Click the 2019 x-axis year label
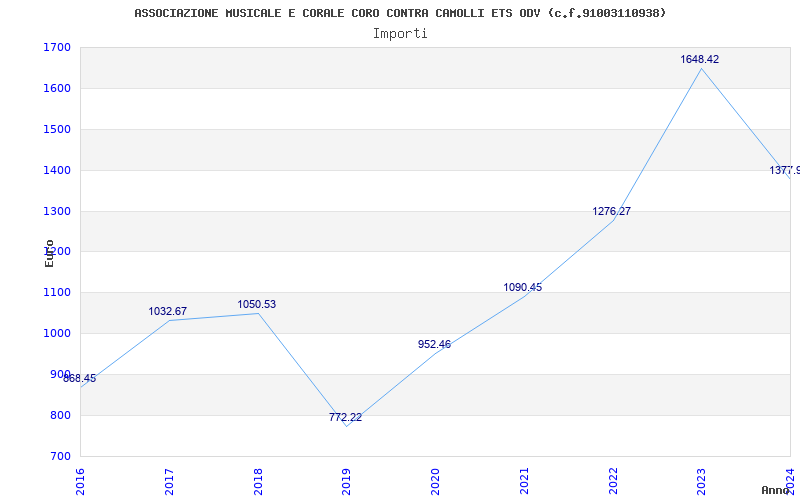800x500 pixels. 346,482
